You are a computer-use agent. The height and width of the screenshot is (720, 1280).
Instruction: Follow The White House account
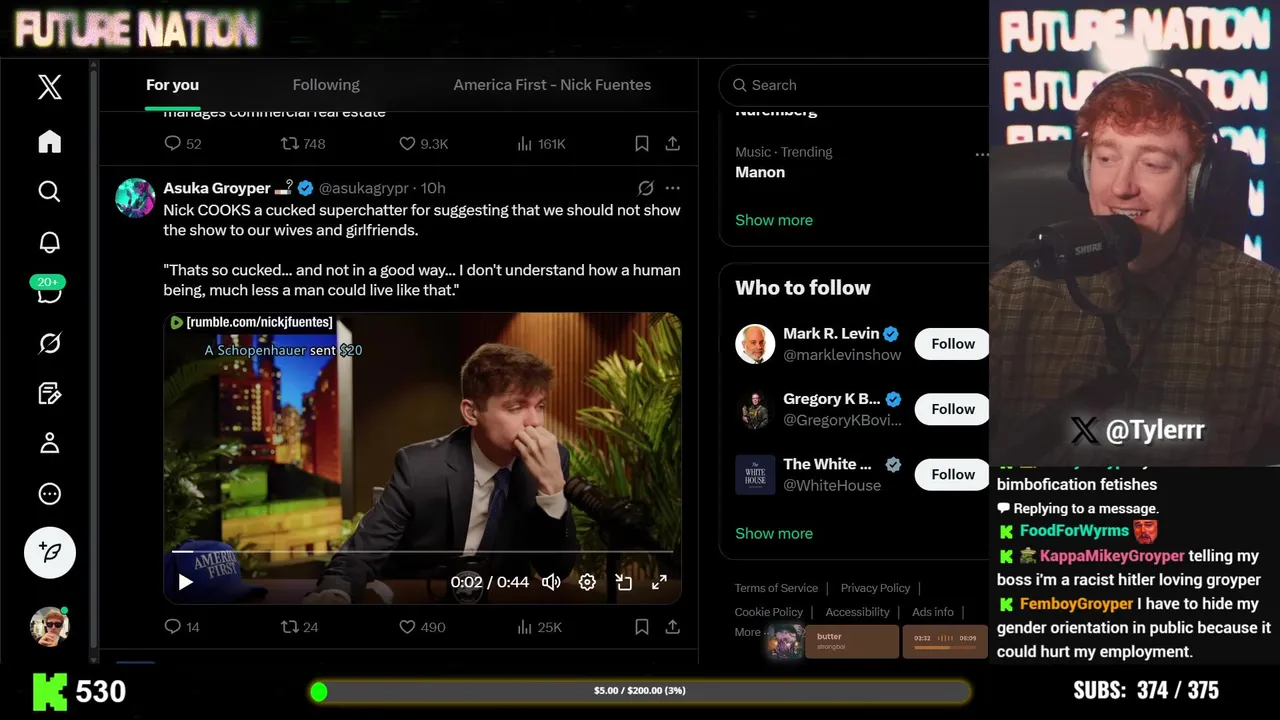[953, 474]
